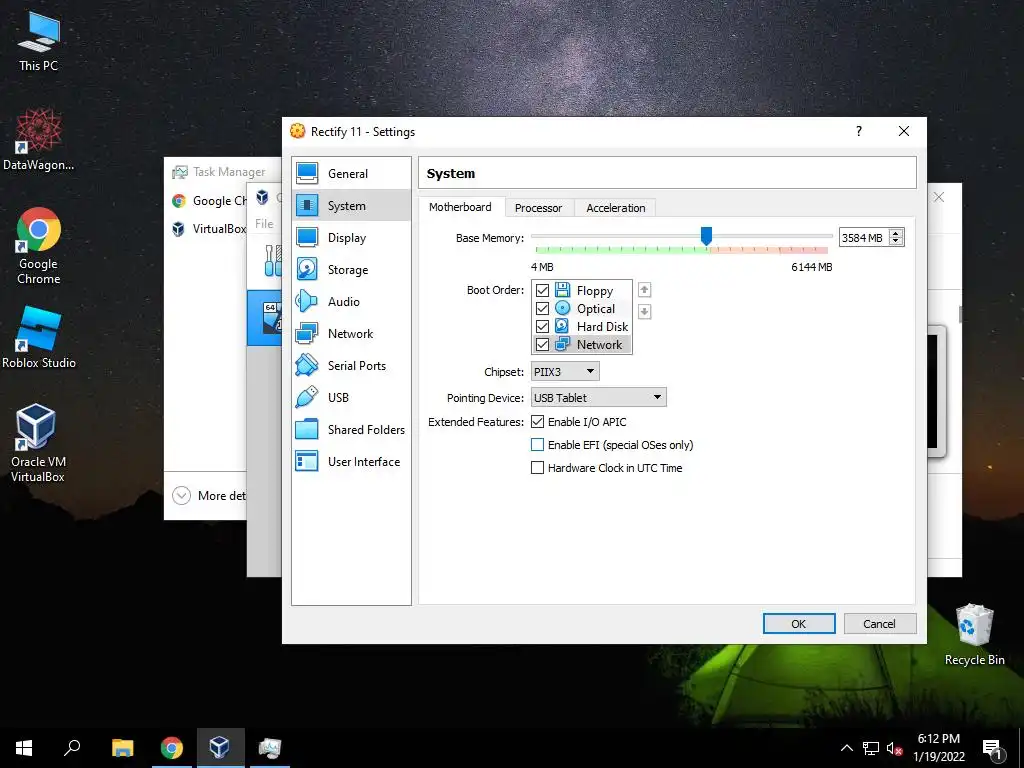Open the notification center icon
The image size is (1024, 768).
coord(993,749)
